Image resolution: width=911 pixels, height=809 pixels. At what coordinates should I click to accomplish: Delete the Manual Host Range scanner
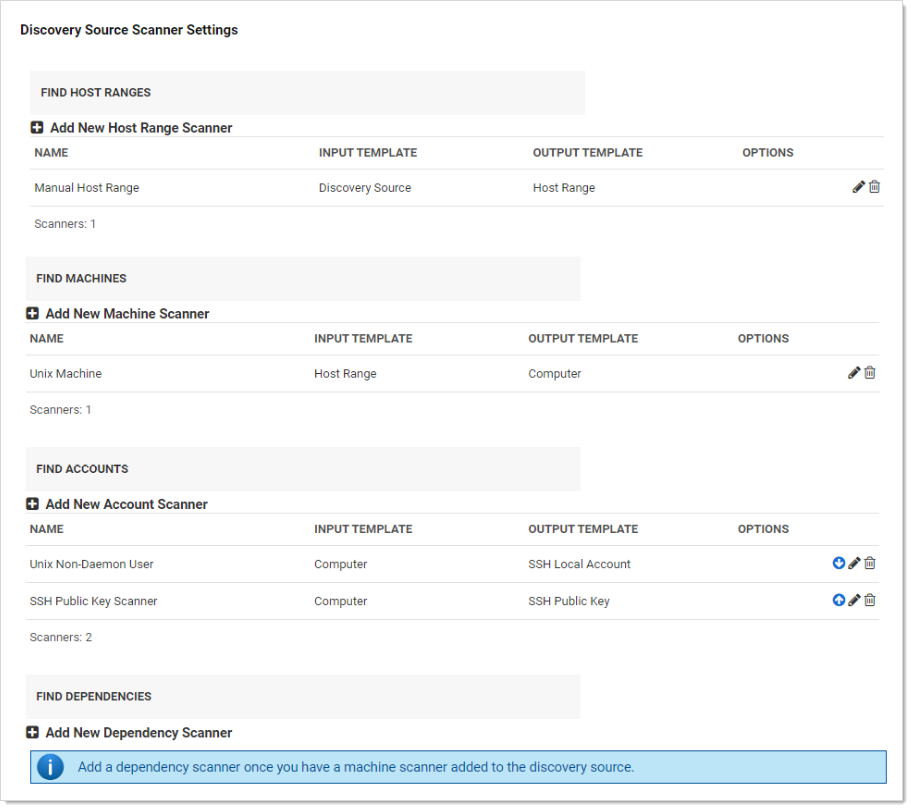874,187
